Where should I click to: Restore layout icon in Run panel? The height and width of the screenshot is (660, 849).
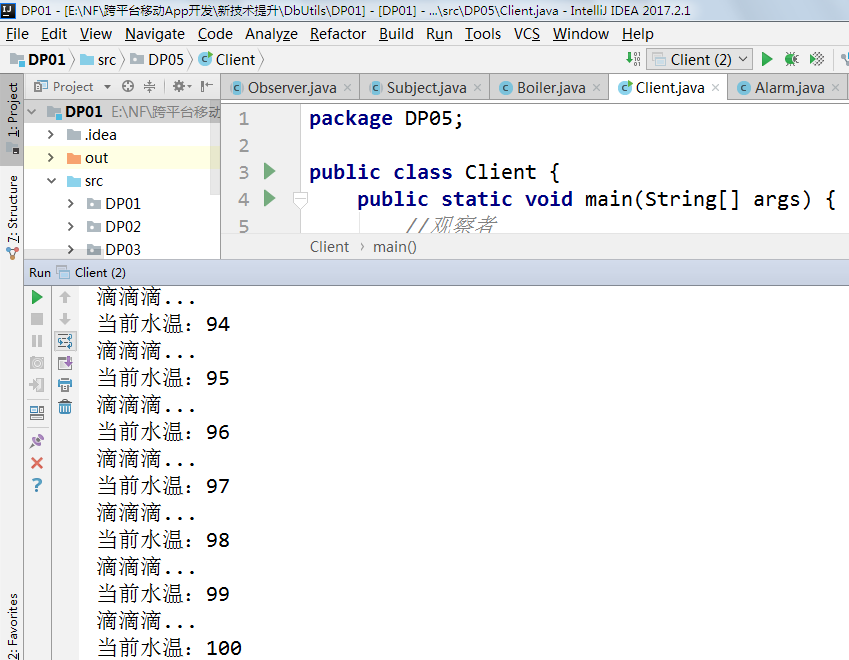tap(37, 413)
